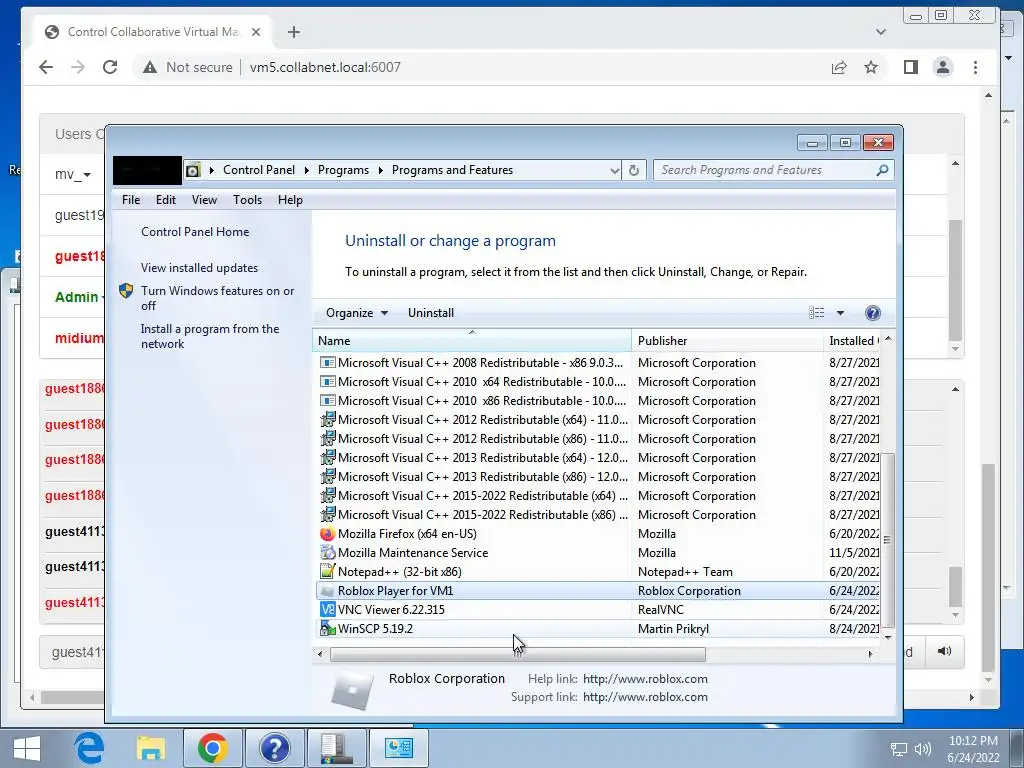This screenshot has height=768, width=1024.
Task: Bookmark this page with the star icon
Action: (871, 67)
